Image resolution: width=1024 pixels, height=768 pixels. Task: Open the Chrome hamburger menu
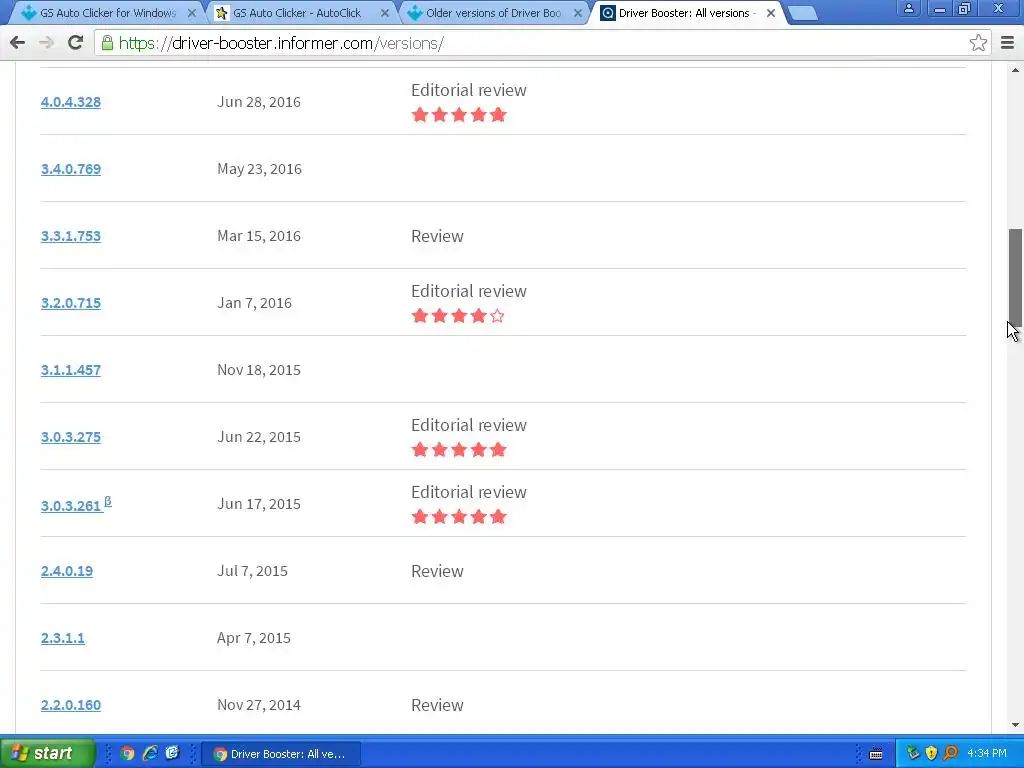pyautogui.click(x=1007, y=43)
